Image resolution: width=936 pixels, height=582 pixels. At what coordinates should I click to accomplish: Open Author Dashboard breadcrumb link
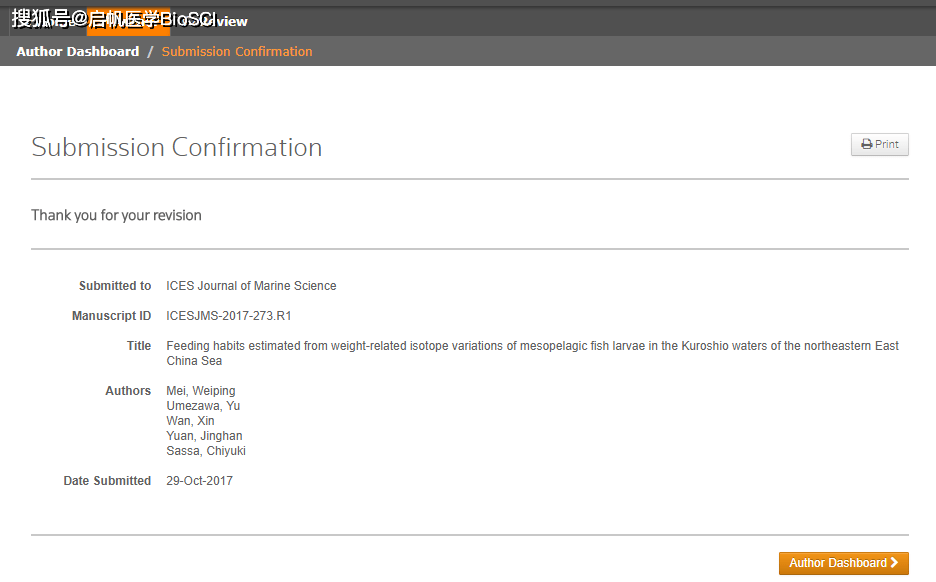click(x=78, y=51)
